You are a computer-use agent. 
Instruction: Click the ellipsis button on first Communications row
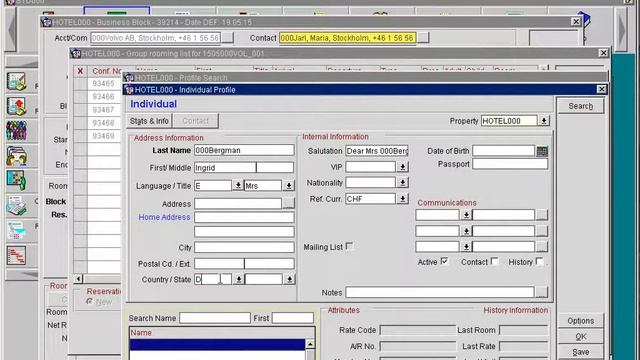[542, 215]
